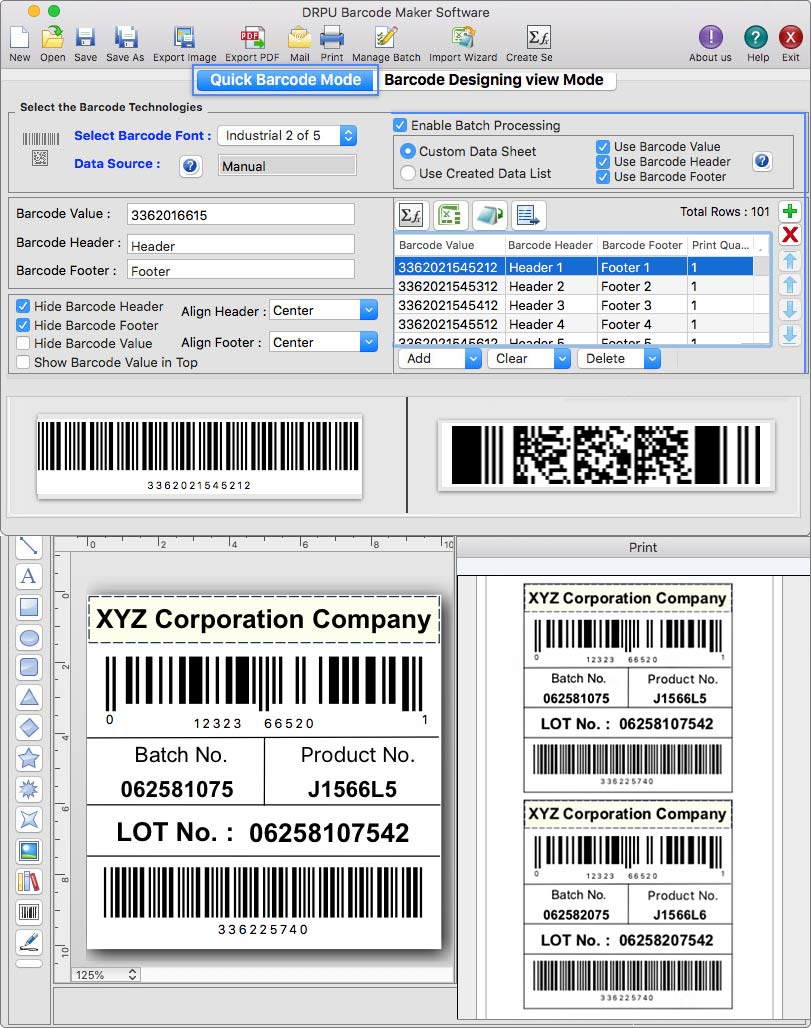Image resolution: width=811 pixels, height=1028 pixels.
Task: Select the Triangle shape tool
Action: coord(29,697)
